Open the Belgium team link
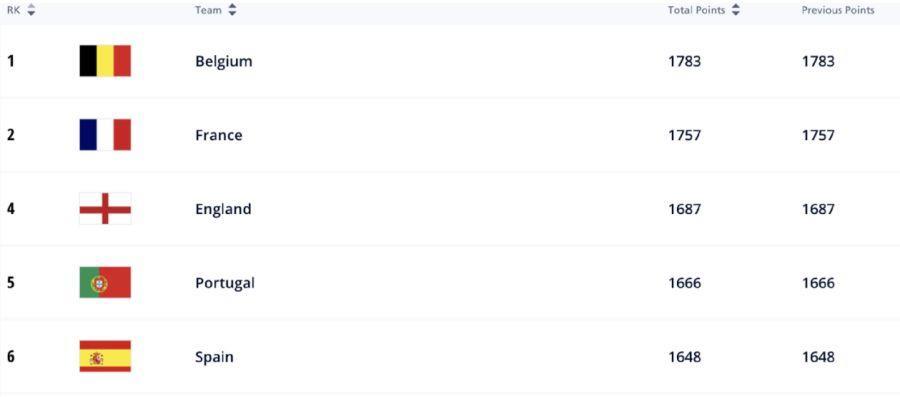Screen dimensions: 900x397 click(x=223, y=61)
